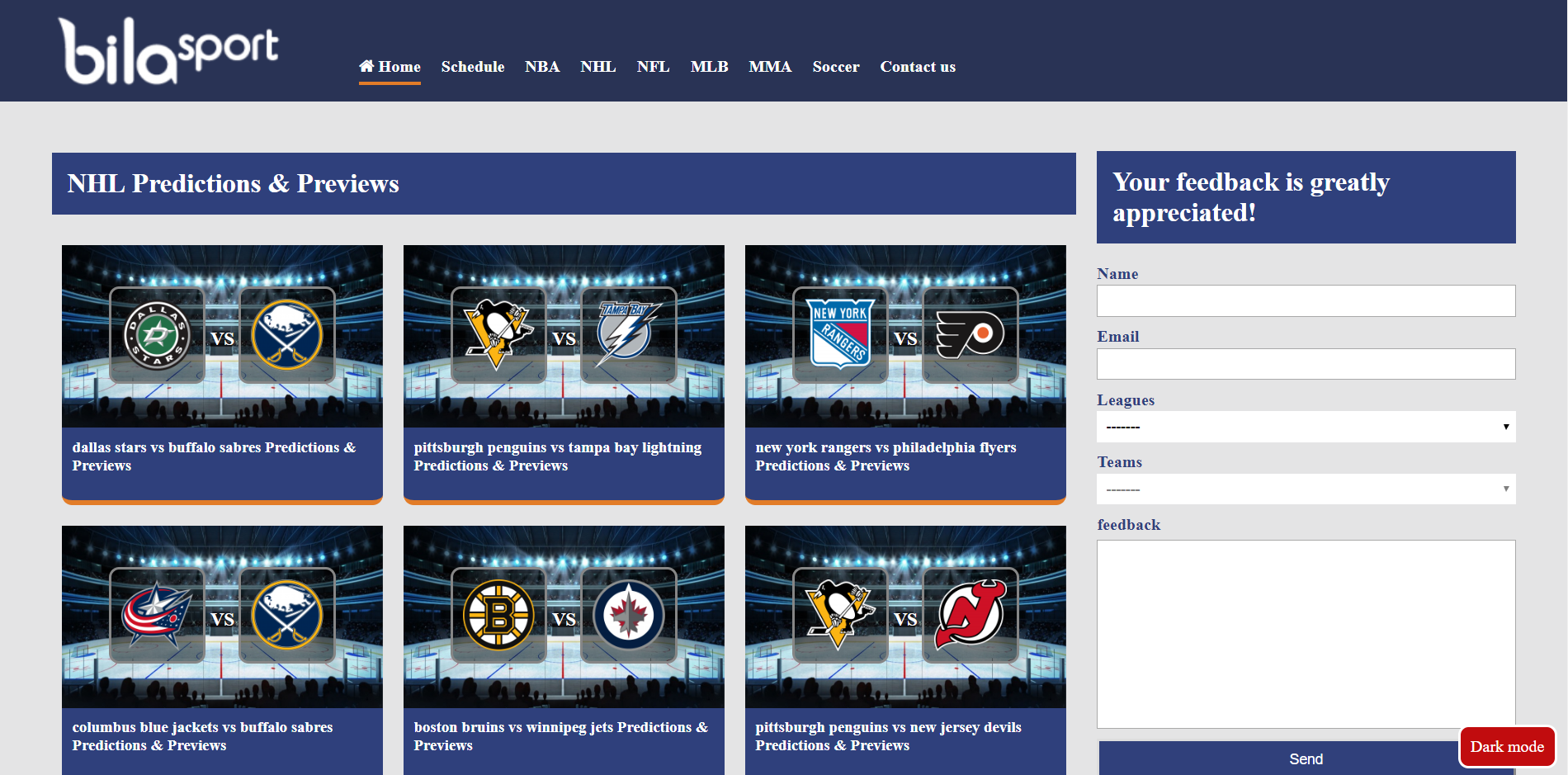Click the Winnipeg Jets logo

(629, 616)
